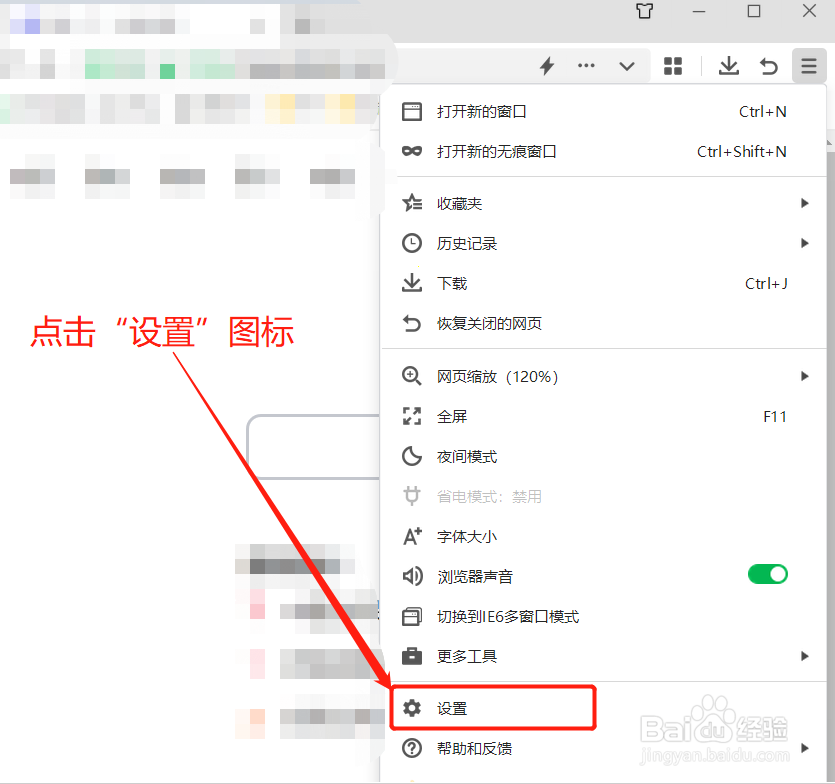Viewport: 835px width, 784px height.
Task: Click the fullscreen expand icon beside 全屏
Action: coord(412,416)
